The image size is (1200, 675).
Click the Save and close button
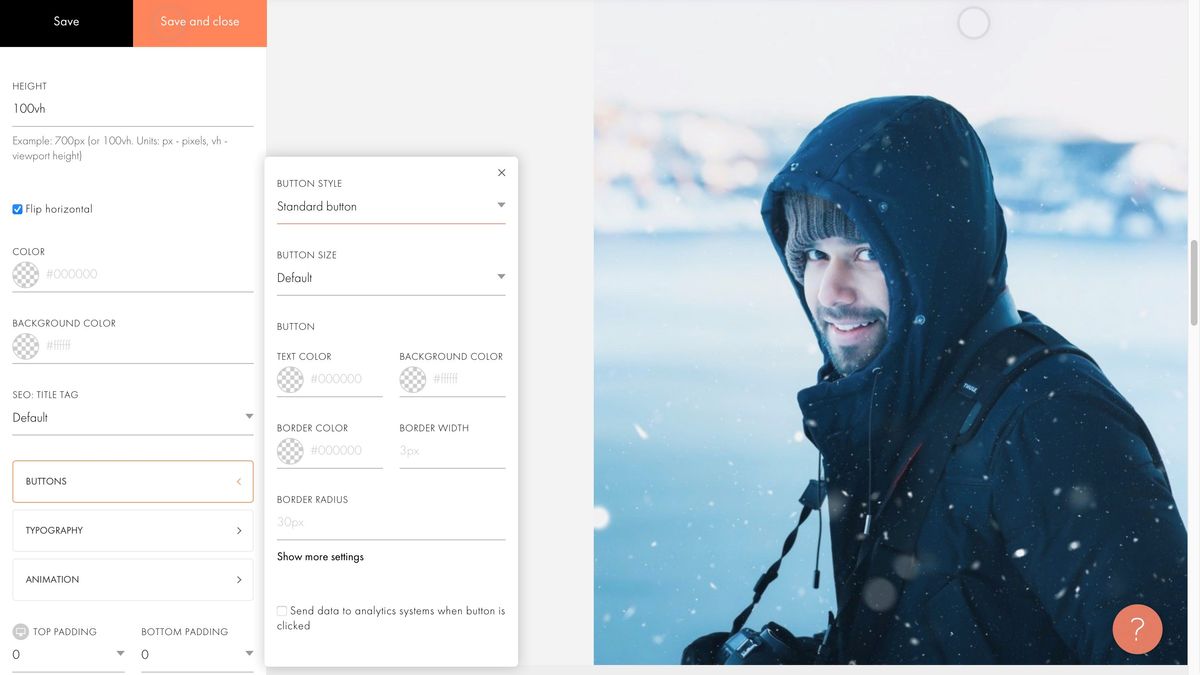click(x=199, y=22)
